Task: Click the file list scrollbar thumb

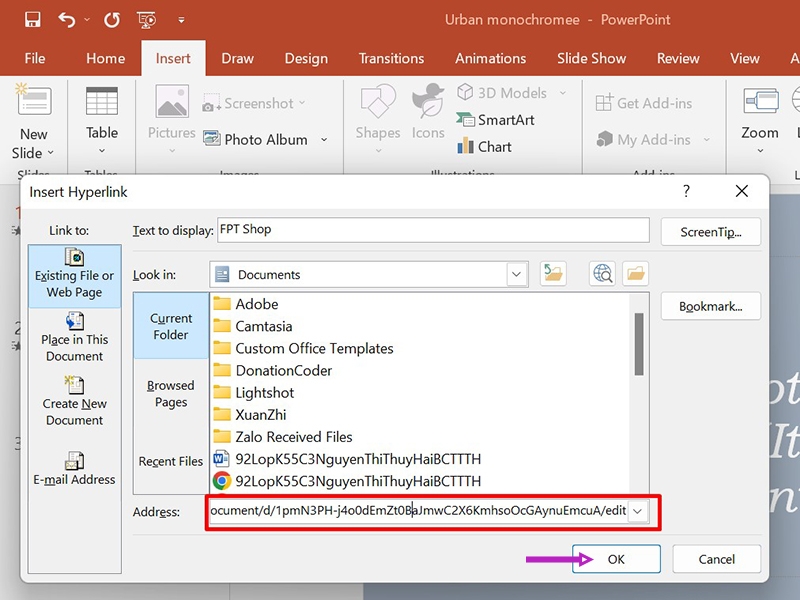Action: 639,344
